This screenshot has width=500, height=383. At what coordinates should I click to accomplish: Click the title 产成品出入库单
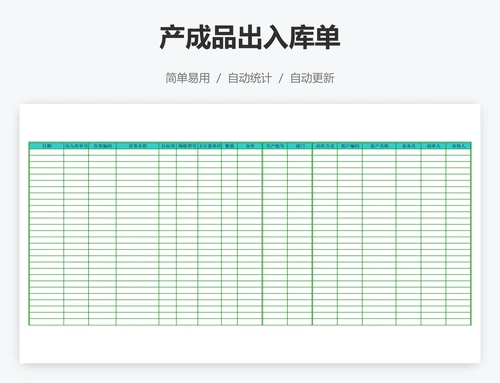(x=250, y=37)
